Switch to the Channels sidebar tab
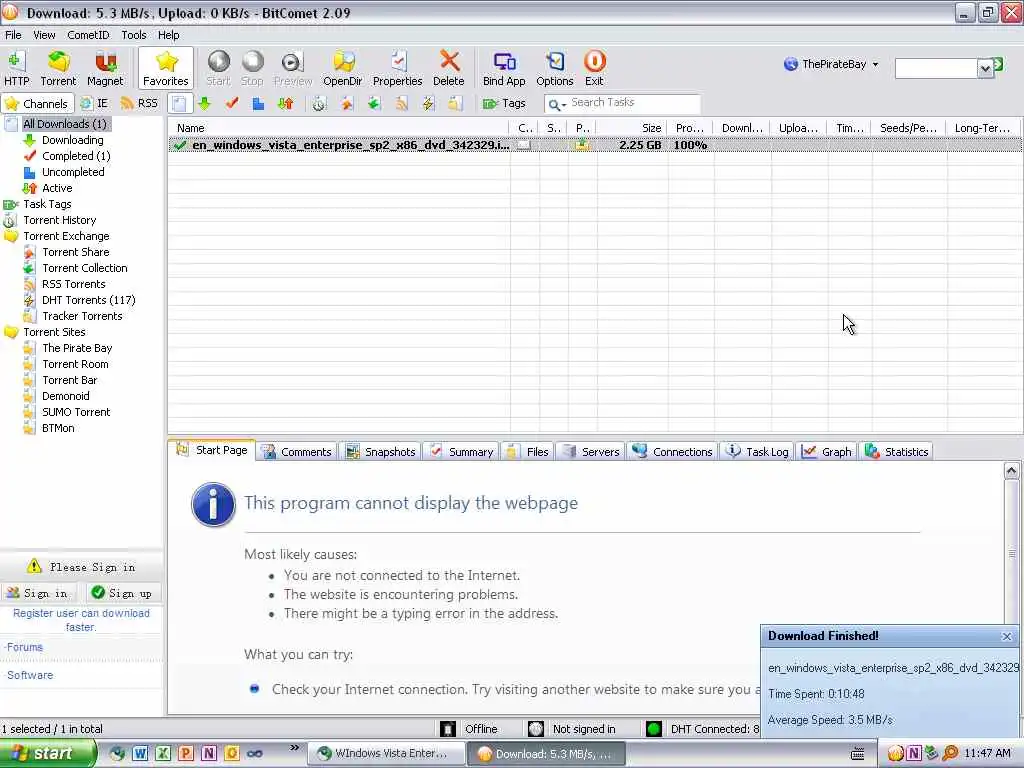The height and width of the screenshot is (768, 1024). (x=35, y=103)
